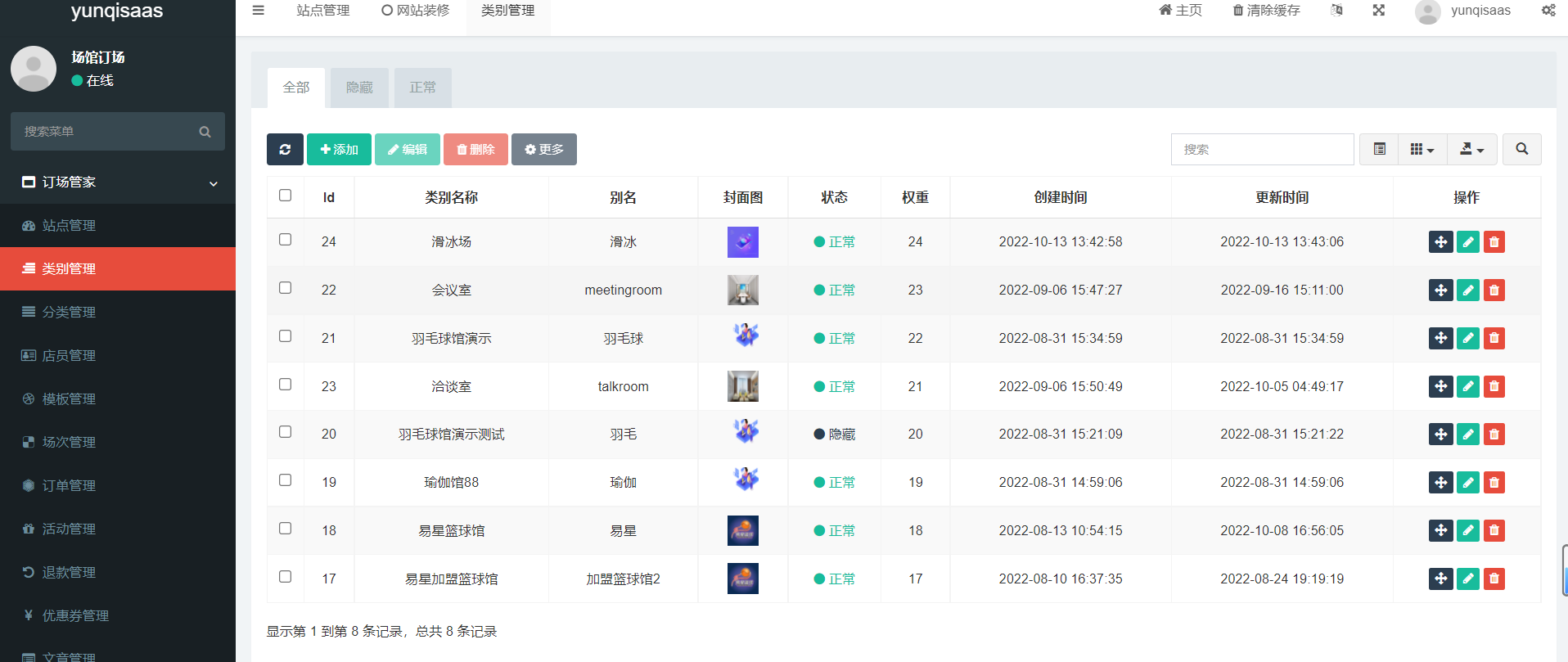This screenshot has width=1568, height=662.
Task: Click red delete icon for row 滑冰场
Action: 1494,241
